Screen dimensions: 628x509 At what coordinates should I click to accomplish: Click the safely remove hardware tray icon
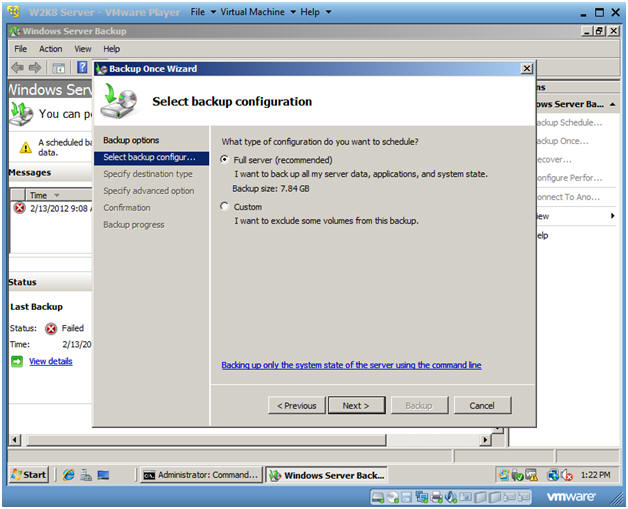517,475
